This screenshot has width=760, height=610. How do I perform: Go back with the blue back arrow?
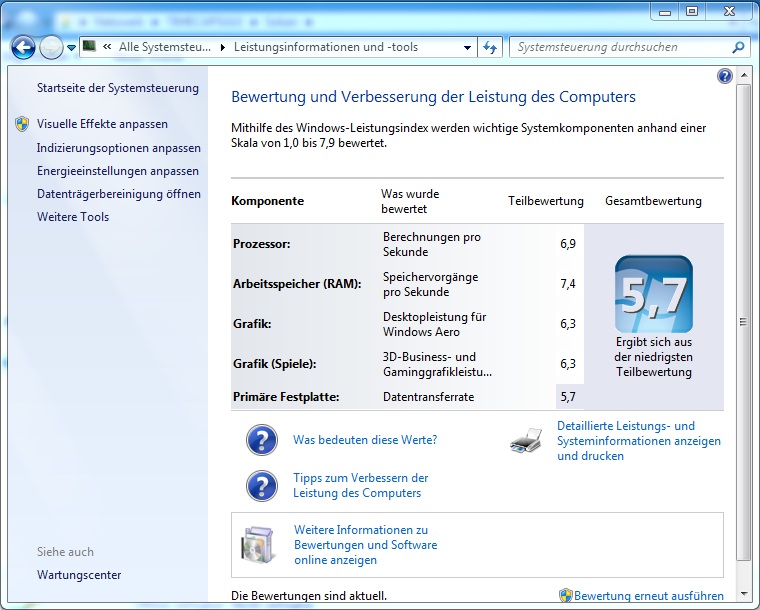23,47
